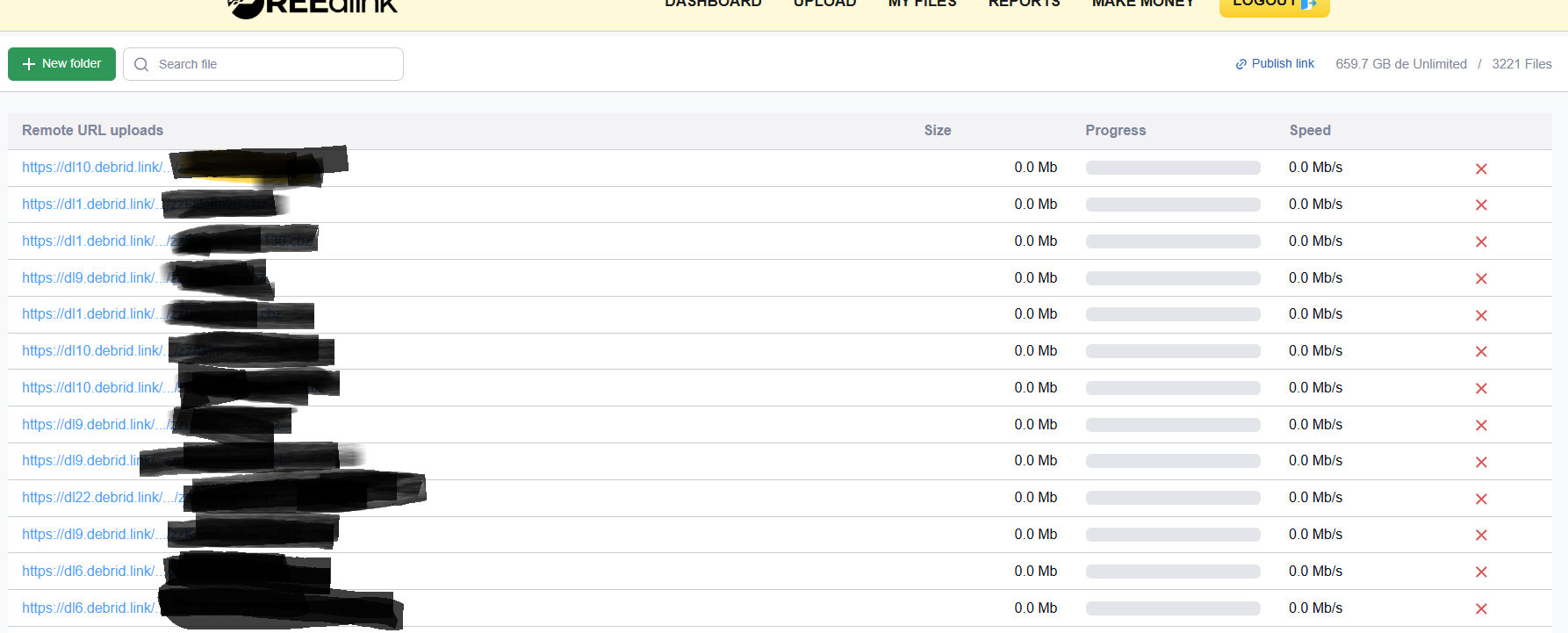Cancel the dl22.debrid.link remote upload
The image size is (1568, 633).
click(1481, 499)
